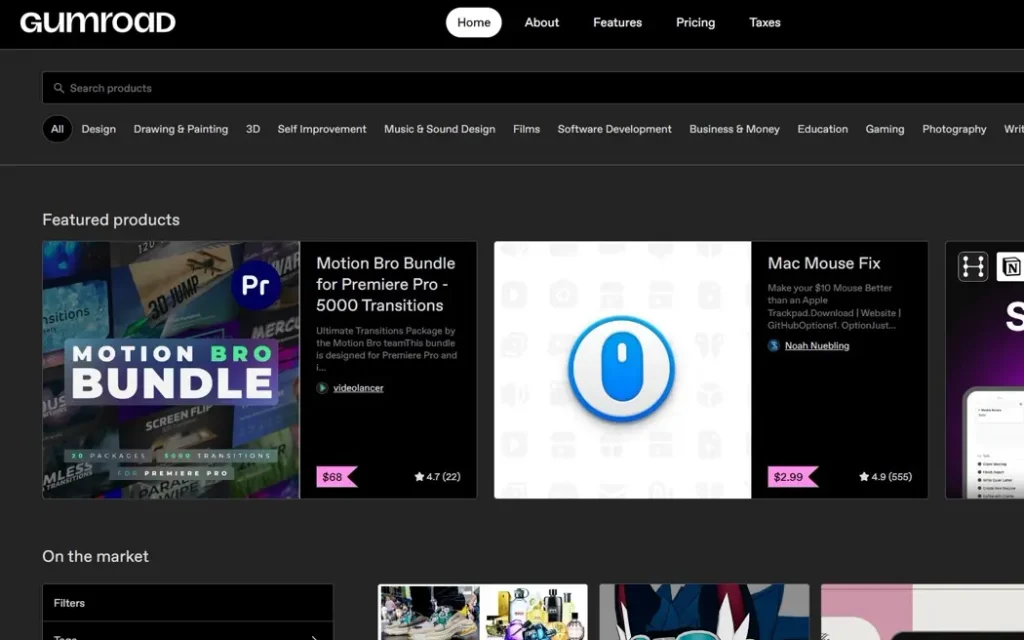Select the 3D category
The width and height of the screenshot is (1024, 640).
coord(253,129)
